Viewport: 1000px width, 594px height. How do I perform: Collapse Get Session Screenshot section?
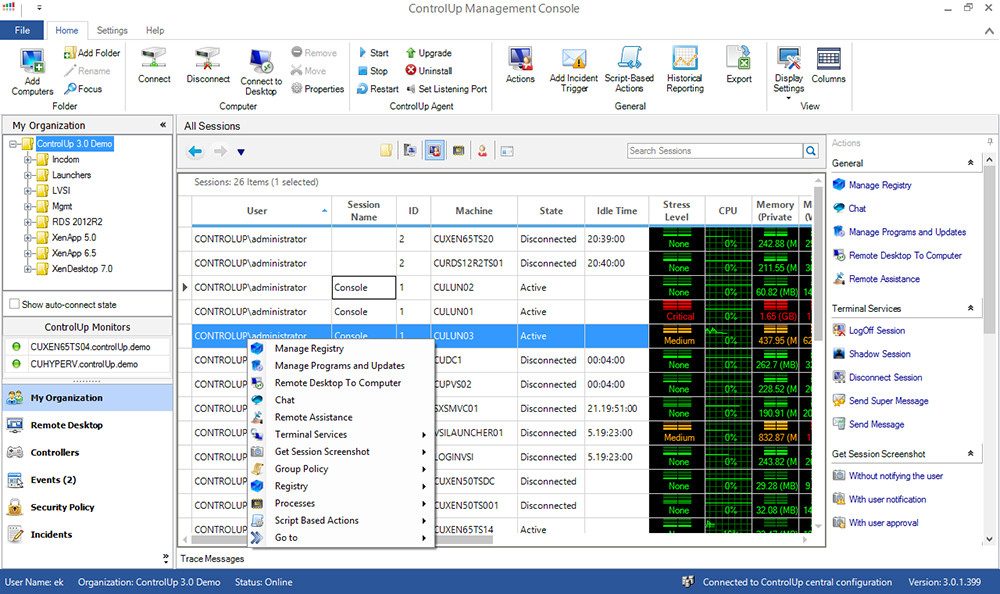click(970, 454)
